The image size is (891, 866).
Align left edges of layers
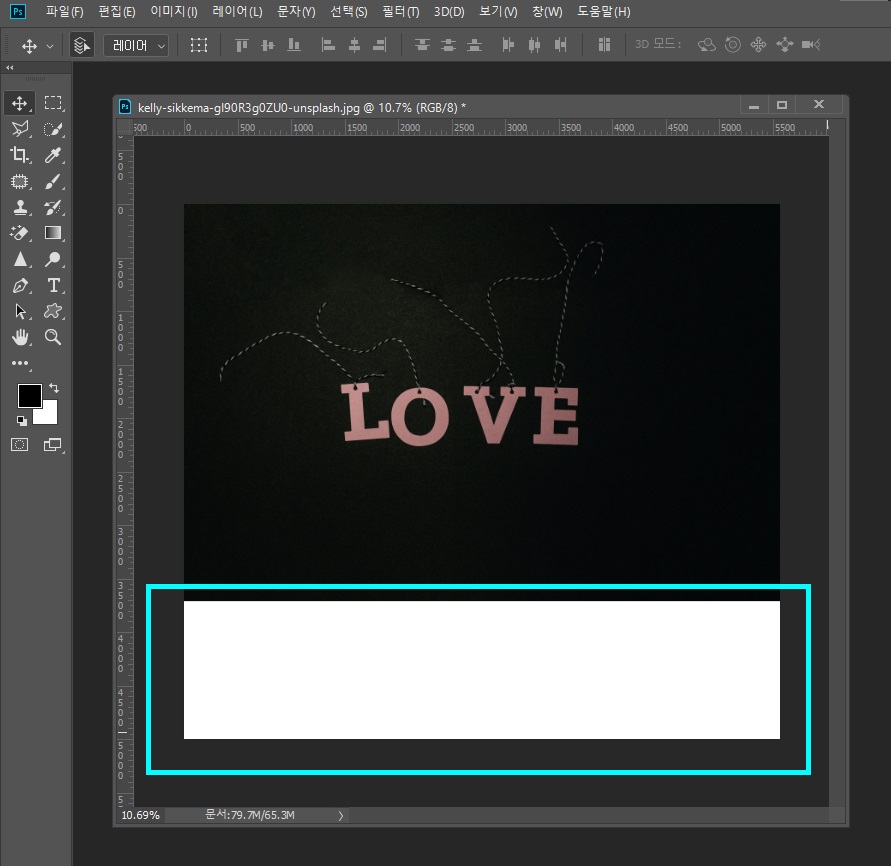click(328, 45)
